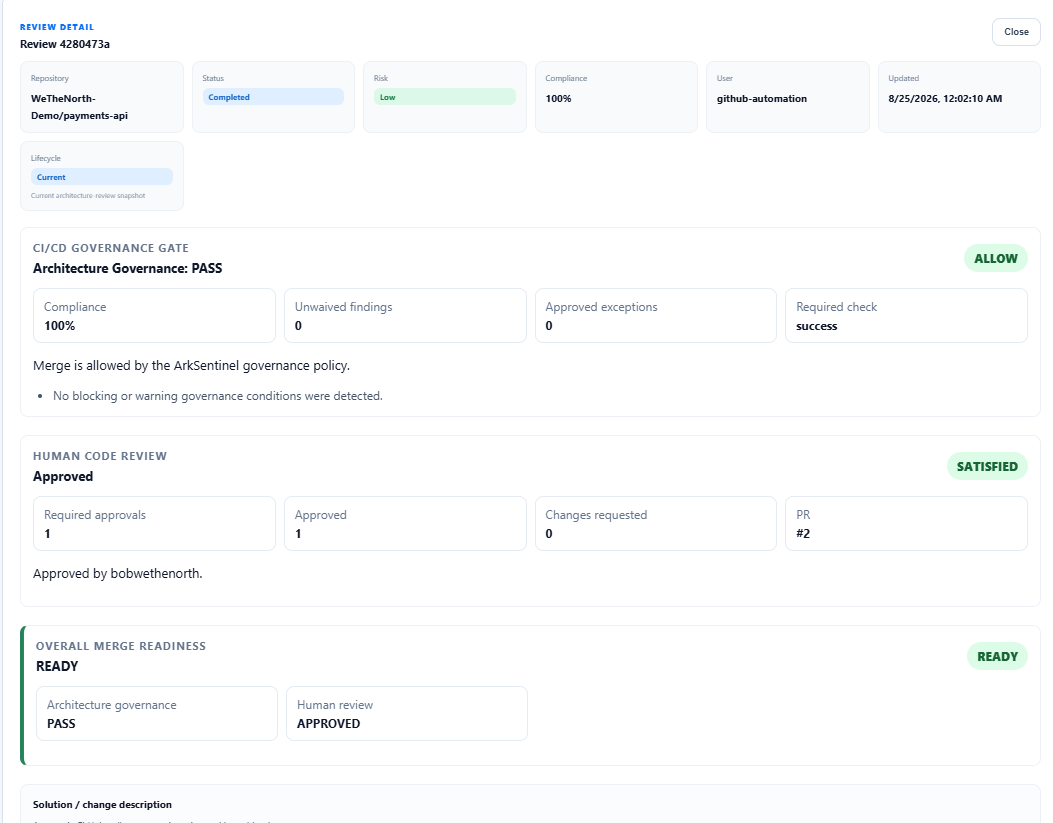The width and height of the screenshot is (1053, 823).
Task: Click the "REVIEW DETAIL" label
Action: click(x=57, y=27)
